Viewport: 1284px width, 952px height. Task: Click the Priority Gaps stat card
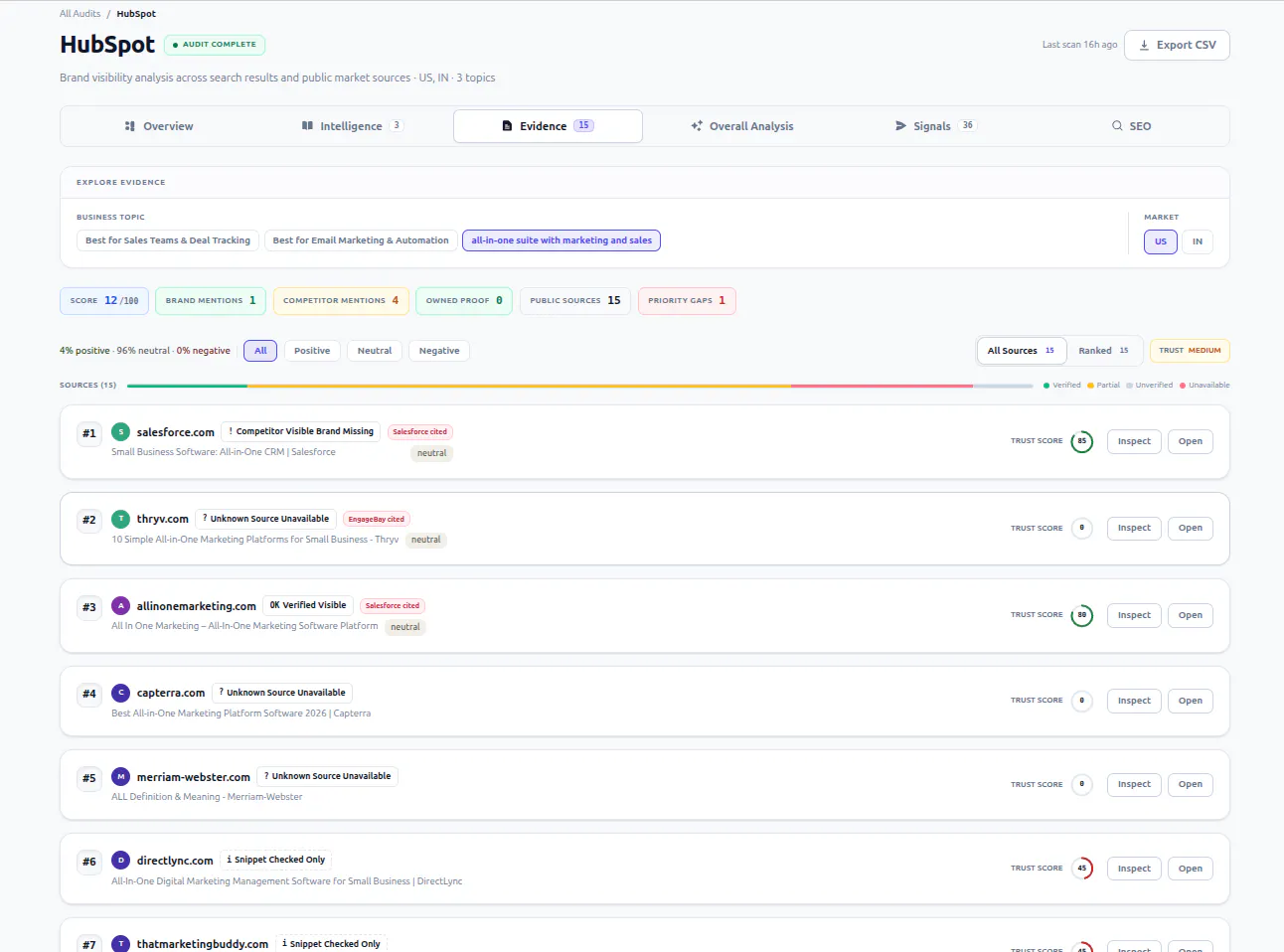(687, 301)
